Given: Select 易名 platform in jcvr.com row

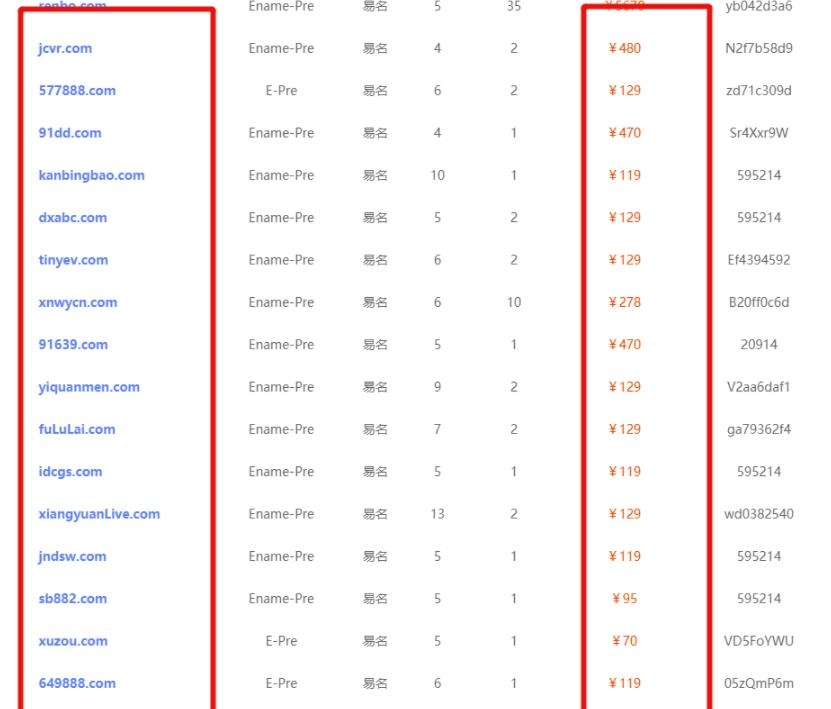Looking at the screenshot, I should (x=375, y=48).
